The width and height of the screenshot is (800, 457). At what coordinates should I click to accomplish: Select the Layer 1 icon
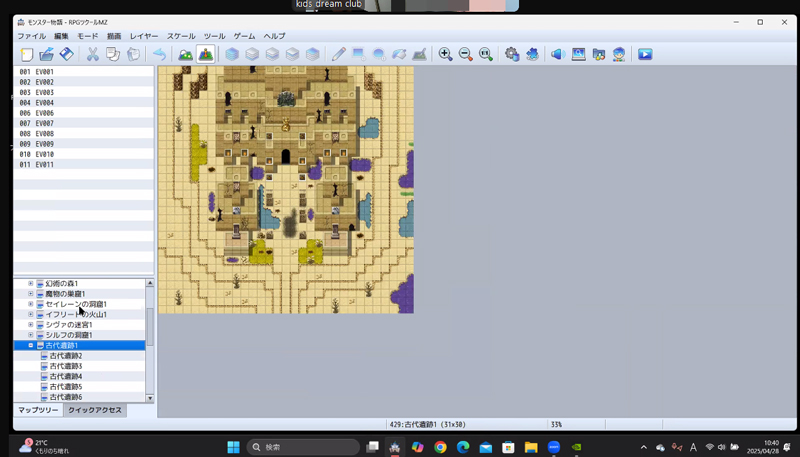(252, 54)
